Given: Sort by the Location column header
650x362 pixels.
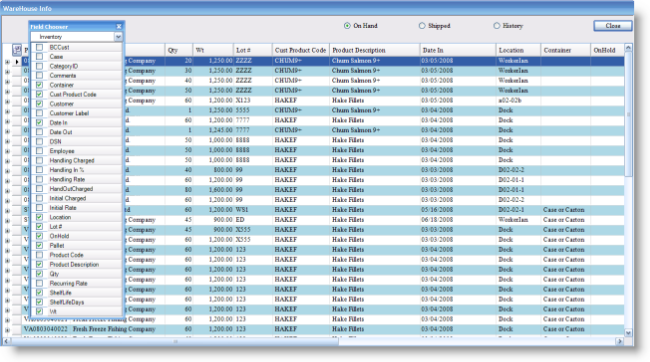Looking at the screenshot, I should click(x=518, y=50).
